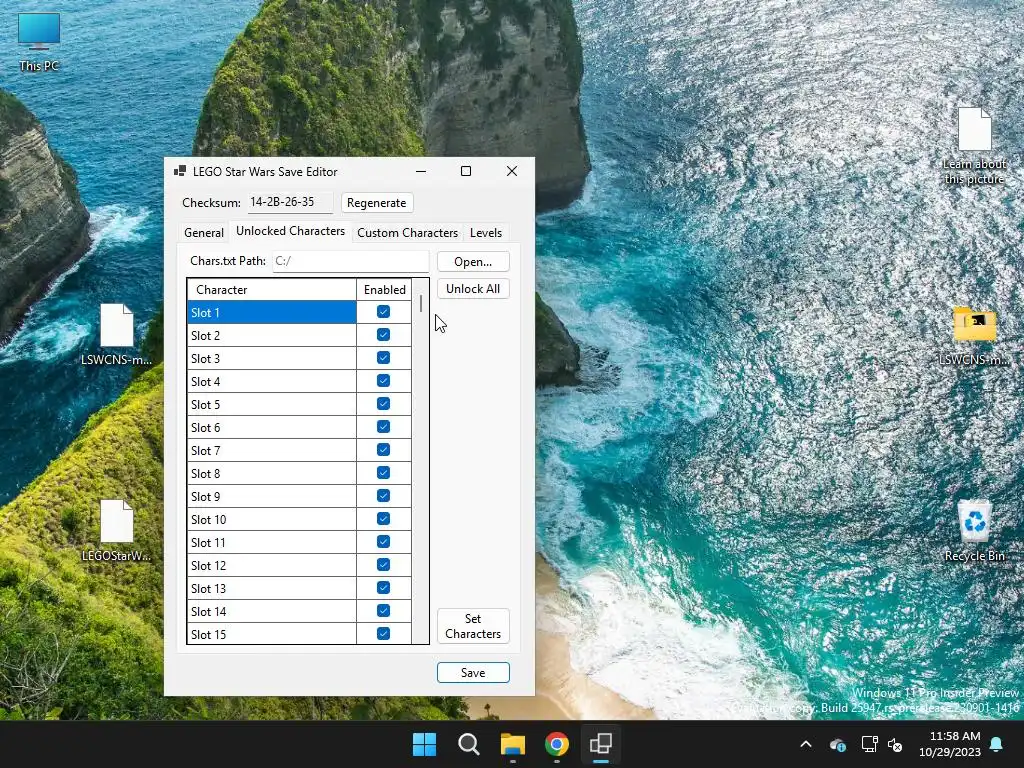Select the Slot 5 row

click(x=272, y=404)
